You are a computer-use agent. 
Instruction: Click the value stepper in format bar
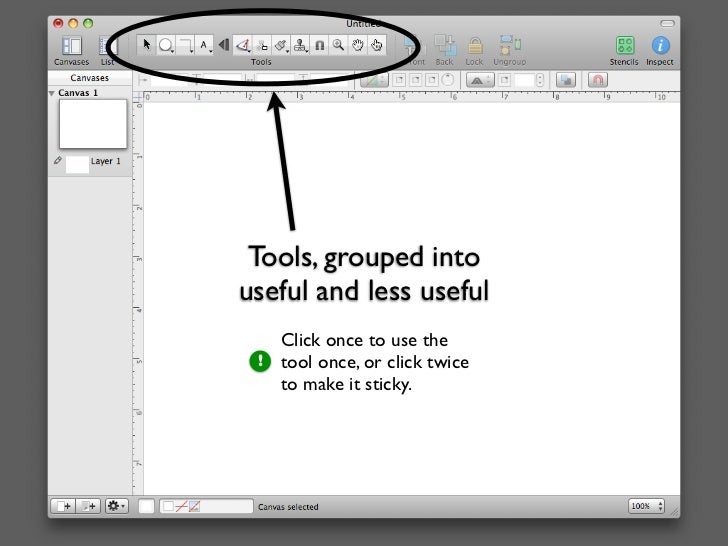click(540, 80)
